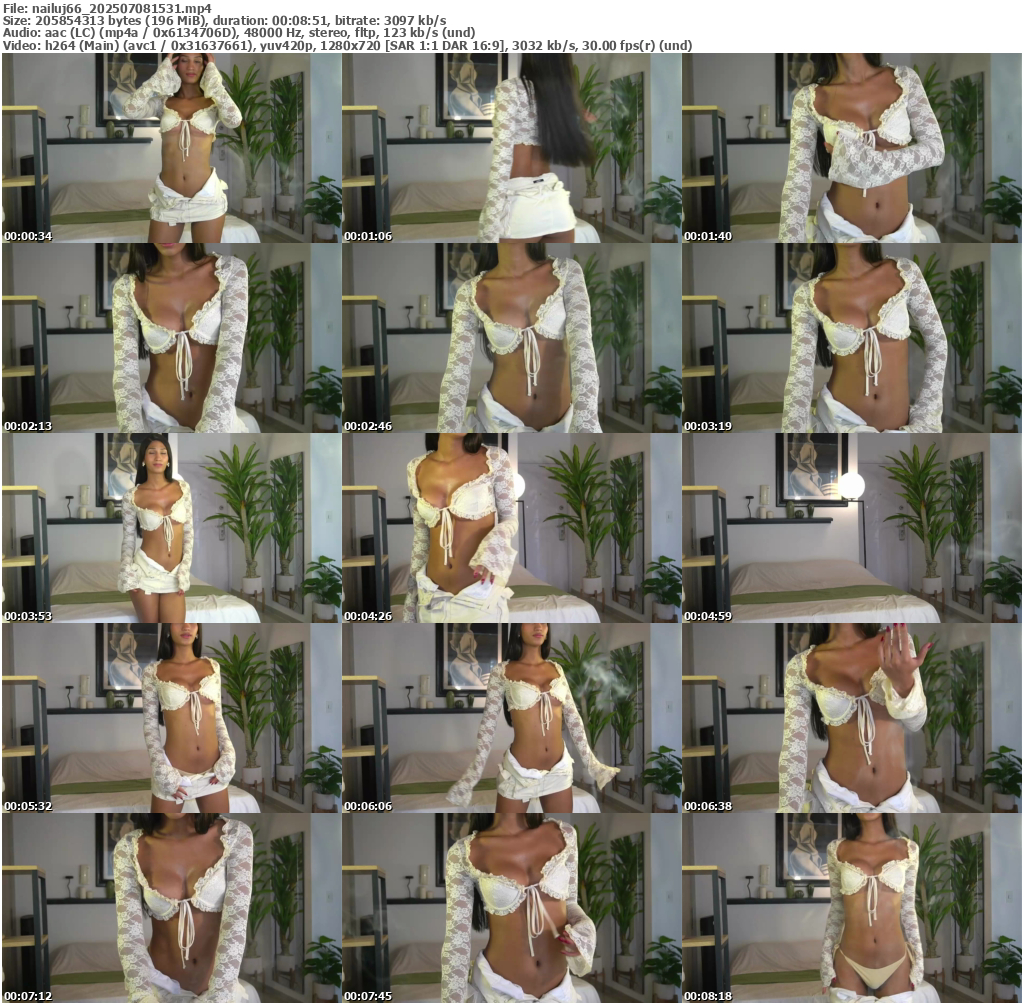The width and height of the screenshot is (1024, 1003).
Task: Open the thumbnail stamped 00:00:34
Action: coord(171,148)
